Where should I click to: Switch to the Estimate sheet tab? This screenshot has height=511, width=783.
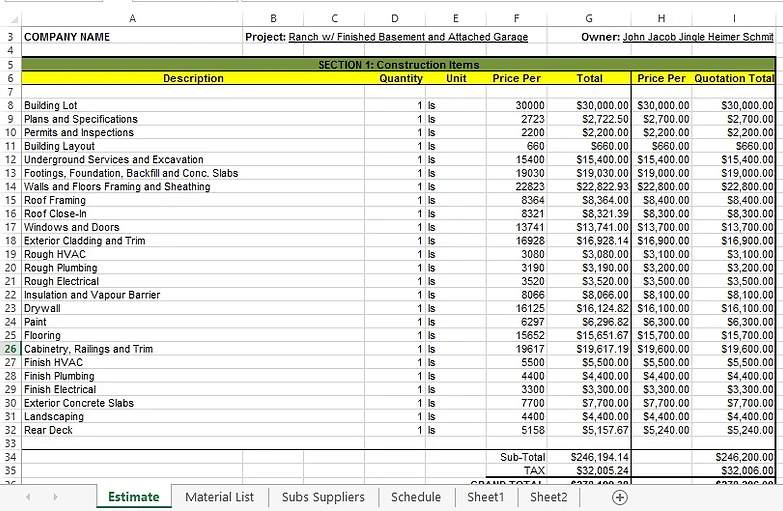pyautogui.click(x=133, y=497)
